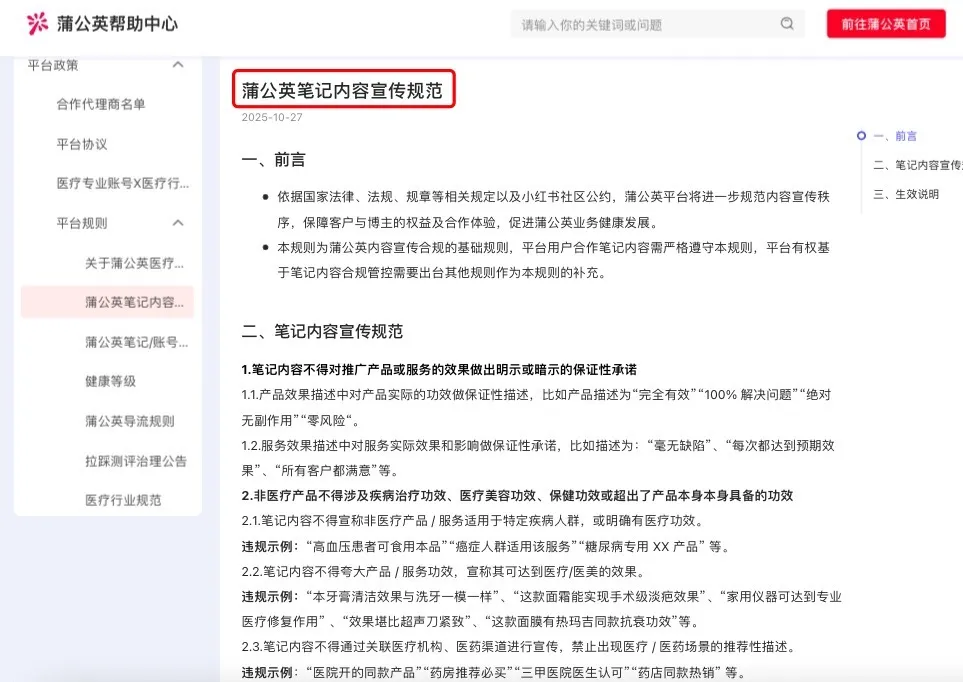This screenshot has height=682, width=963.
Task: Click the bullet beginning 本规则为蒲公英内容宣传合规
Action: tap(553, 260)
